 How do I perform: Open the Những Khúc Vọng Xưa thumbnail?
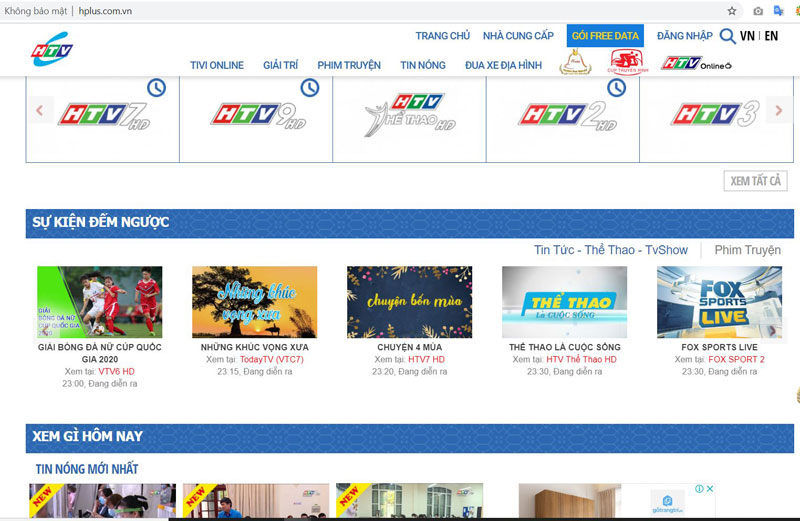(x=255, y=302)
